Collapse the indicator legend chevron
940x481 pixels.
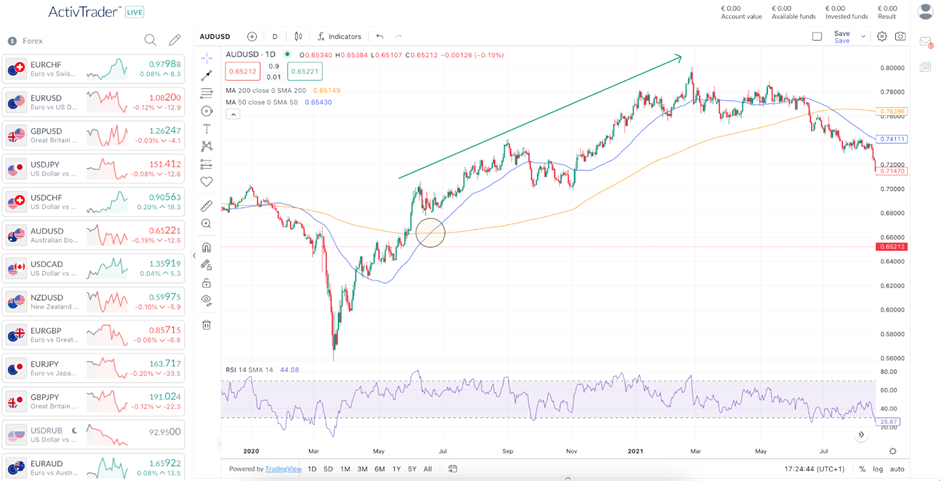coord(233,114)
